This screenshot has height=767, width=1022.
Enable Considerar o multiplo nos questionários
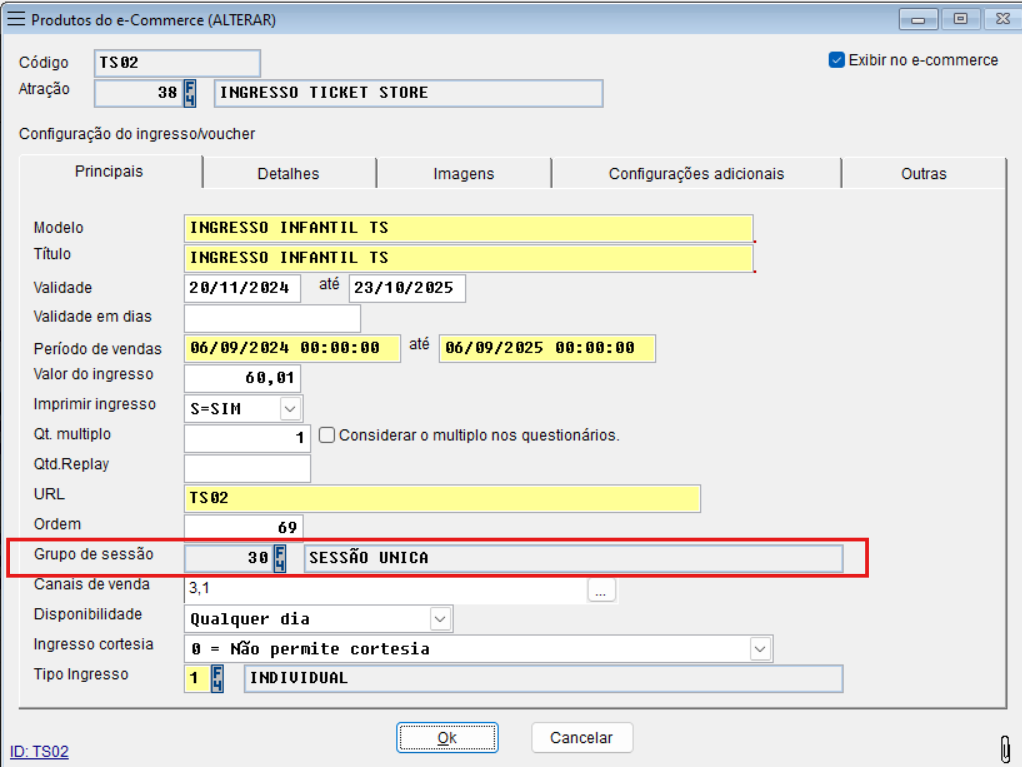[326, 435]
